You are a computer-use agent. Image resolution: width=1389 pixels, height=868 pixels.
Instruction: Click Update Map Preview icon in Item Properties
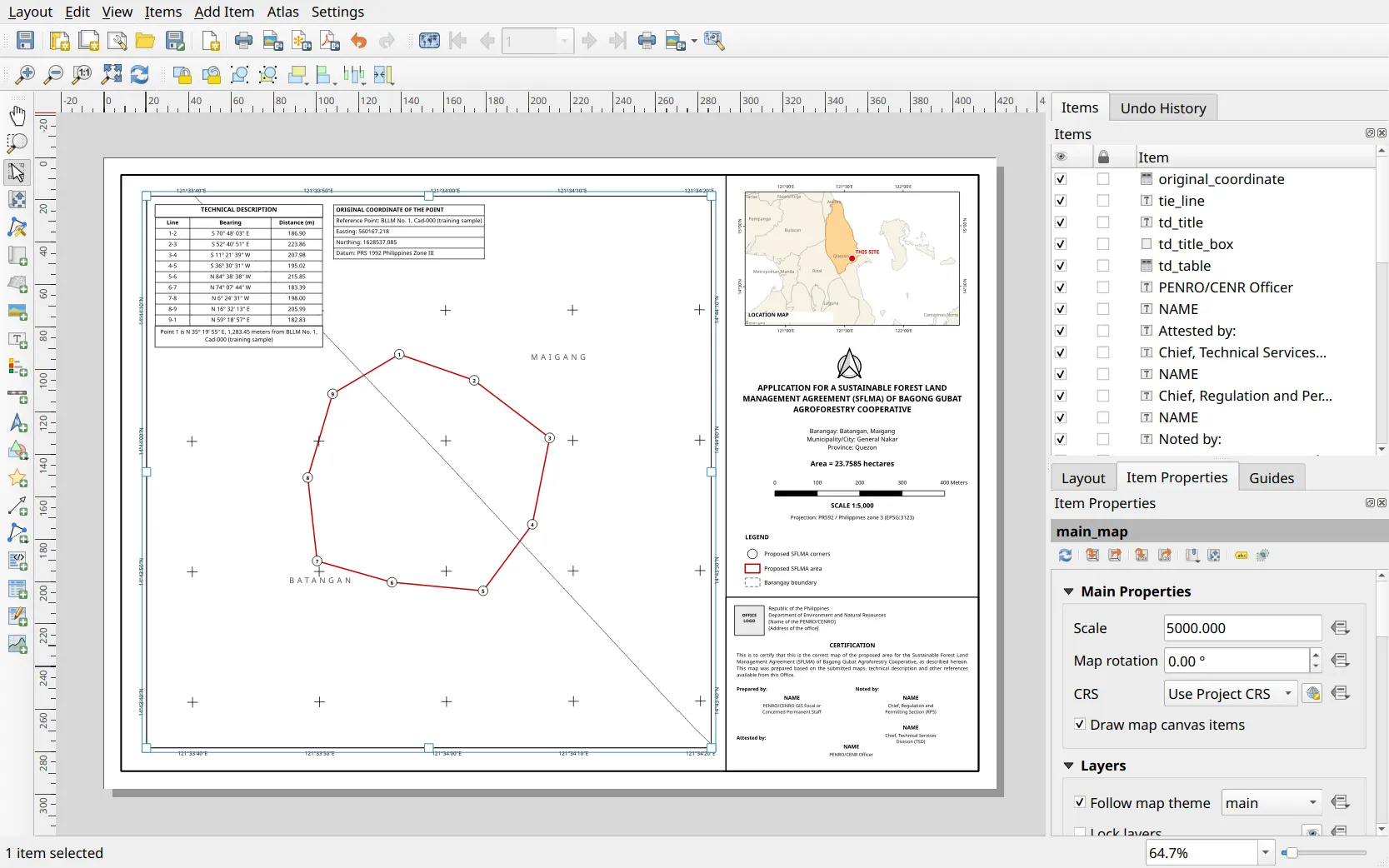(1065, 556)
